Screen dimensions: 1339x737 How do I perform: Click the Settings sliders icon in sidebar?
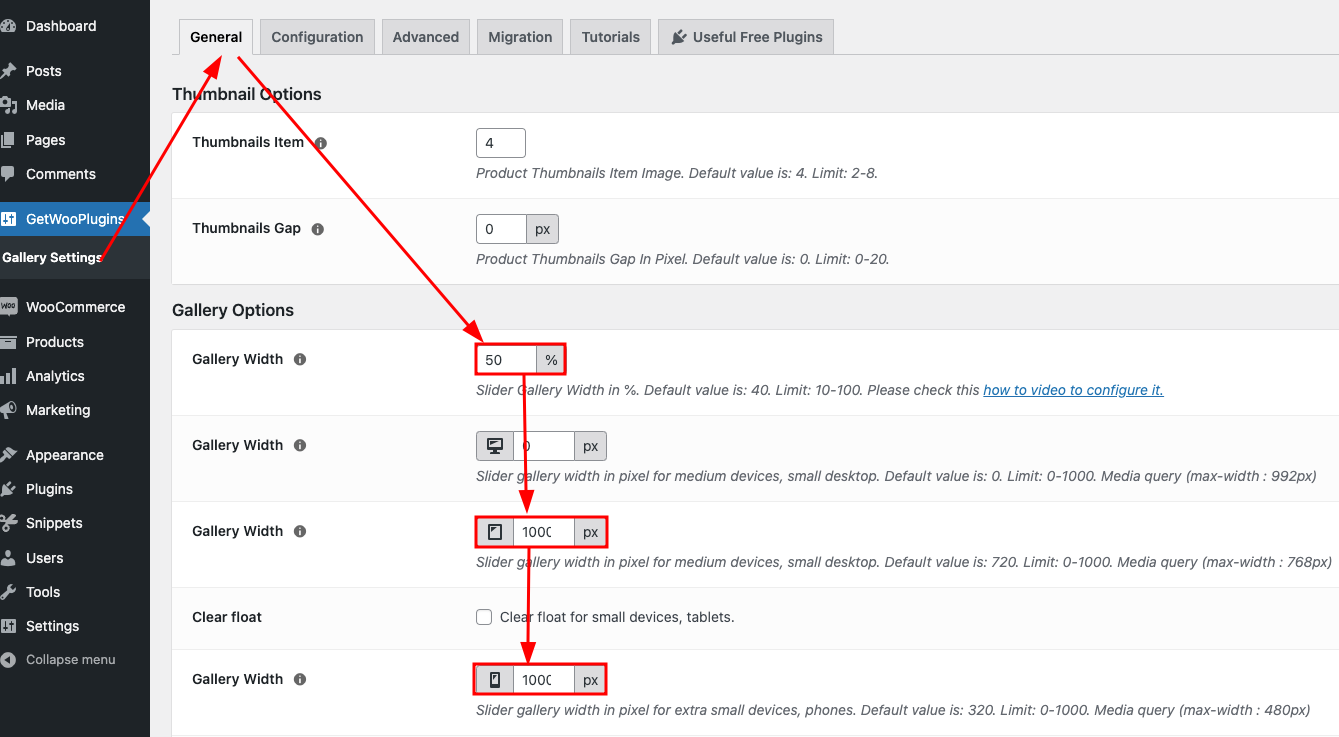click(x=8, y=626)
